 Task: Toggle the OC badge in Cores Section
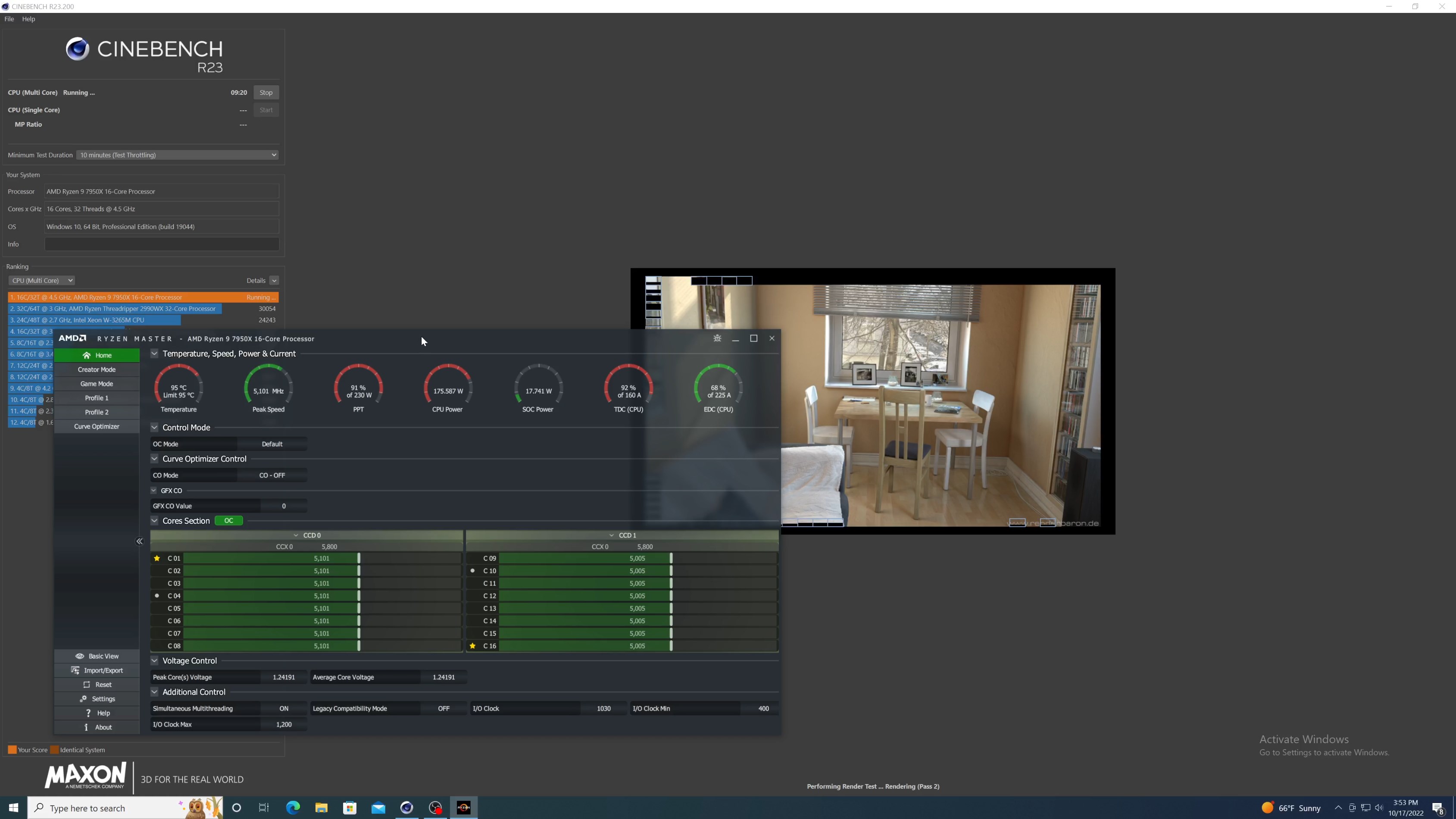click(228, 521)
